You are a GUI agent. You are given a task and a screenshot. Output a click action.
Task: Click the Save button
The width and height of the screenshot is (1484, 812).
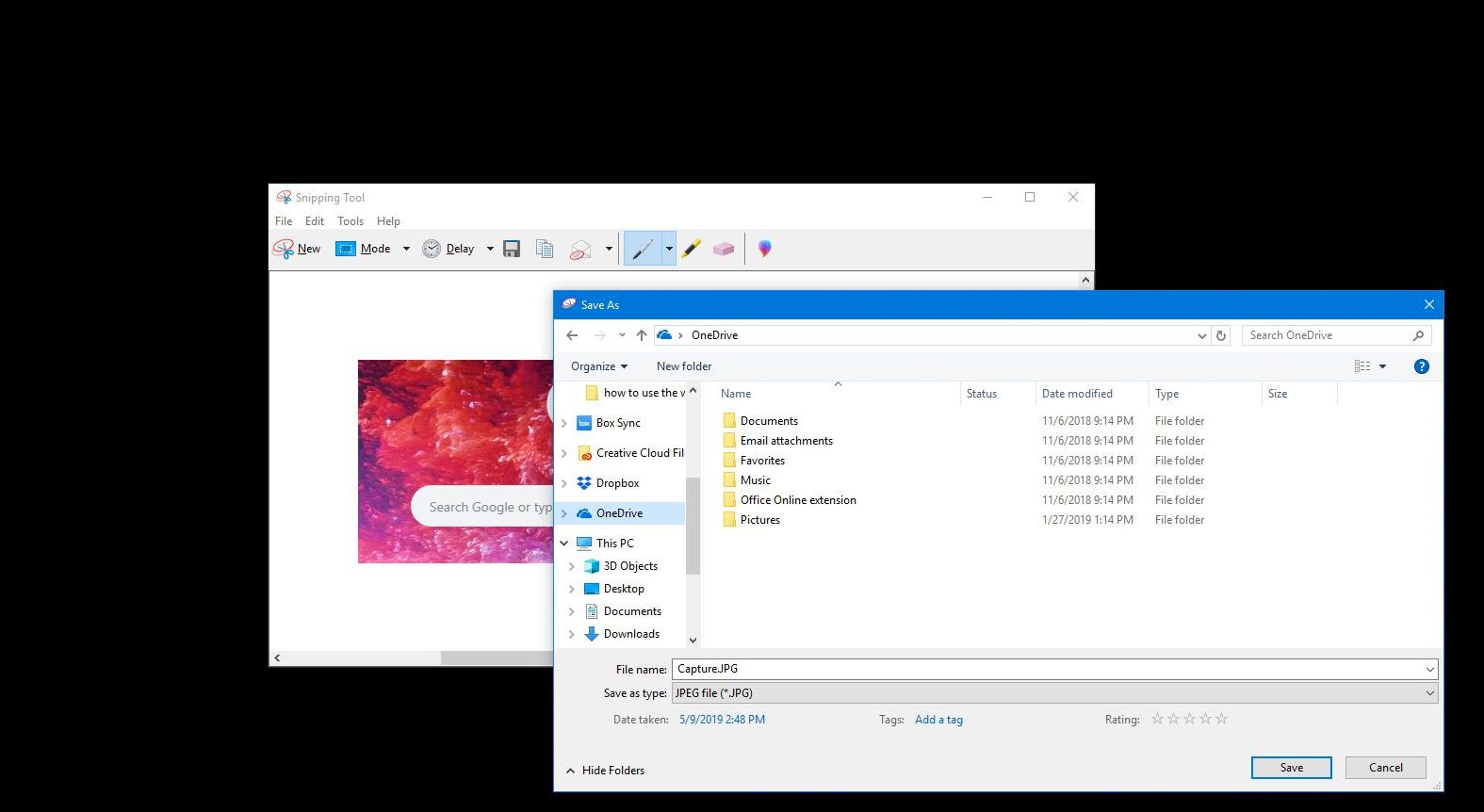[x=1292, y=768]
